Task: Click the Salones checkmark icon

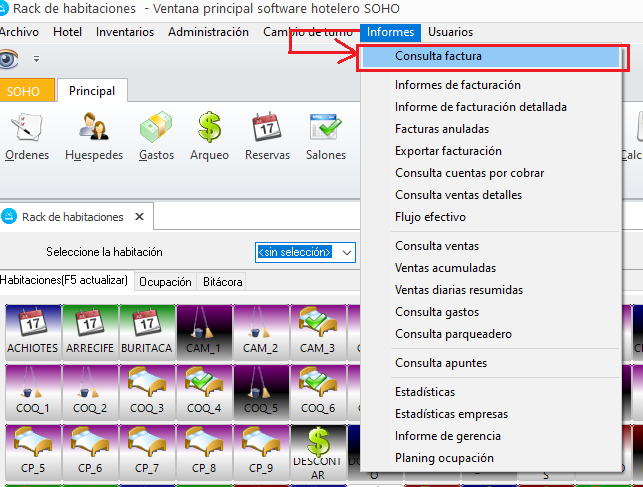Action: pyautogui.click(x=325, y=136)
